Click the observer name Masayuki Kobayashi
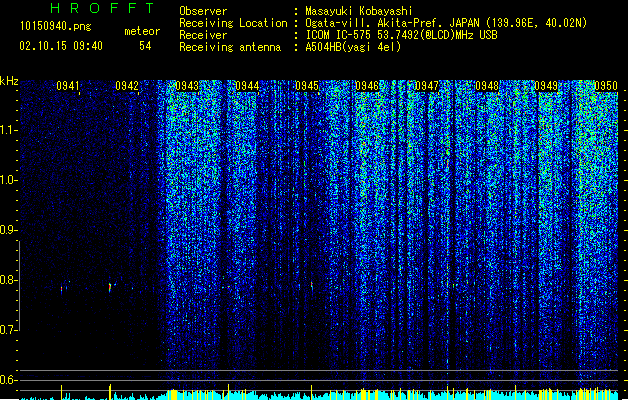The image size is (629, 400). point(359,11)
